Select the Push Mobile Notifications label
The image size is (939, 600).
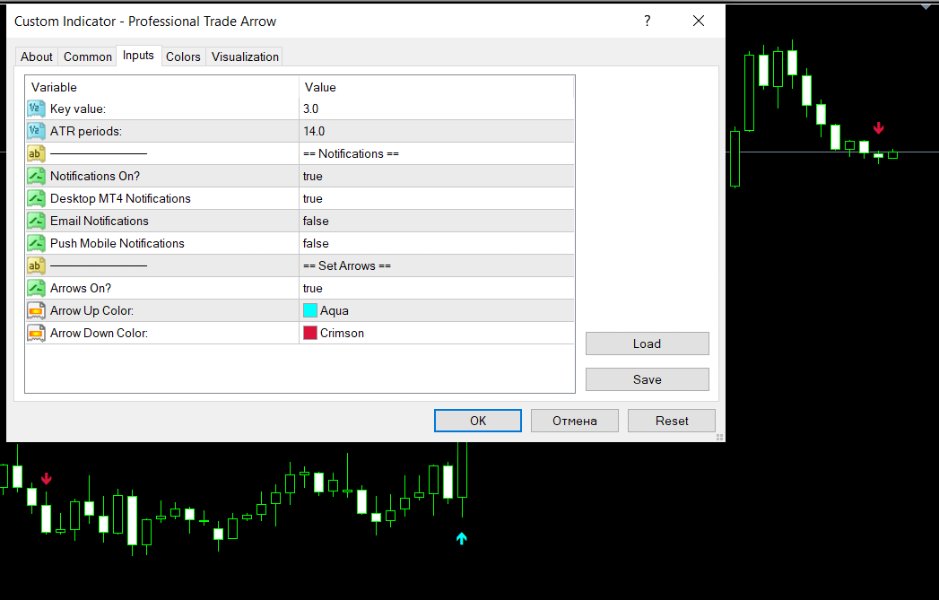point(117,243)
